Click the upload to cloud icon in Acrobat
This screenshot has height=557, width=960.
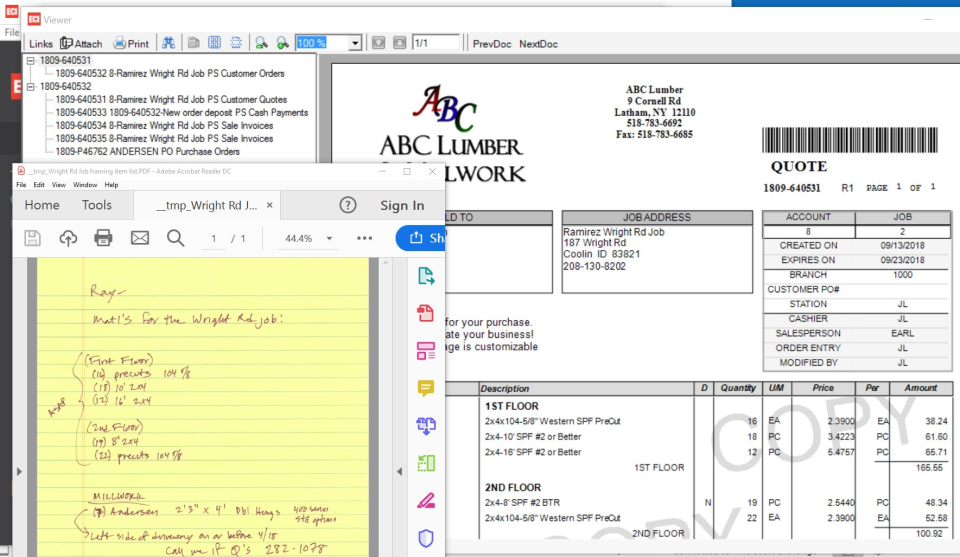pyautogui.click(x=68, y=238)
